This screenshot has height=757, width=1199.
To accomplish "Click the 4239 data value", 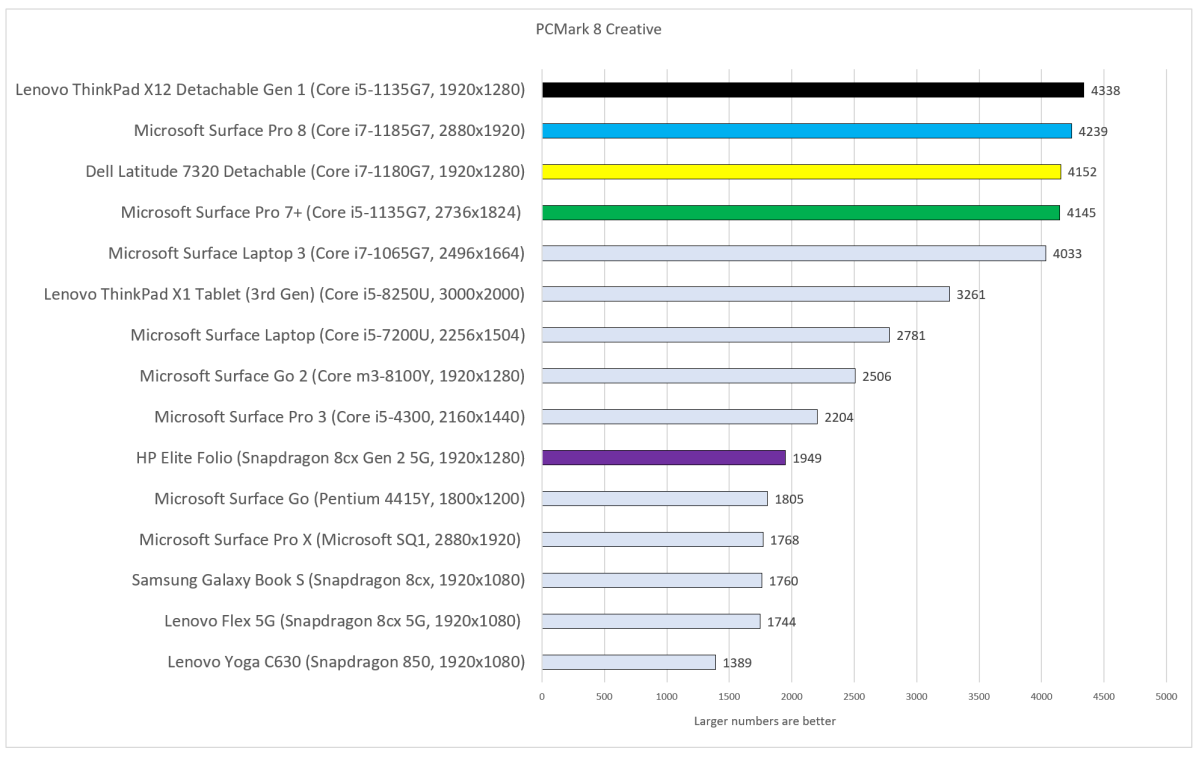I will 1093,132.
